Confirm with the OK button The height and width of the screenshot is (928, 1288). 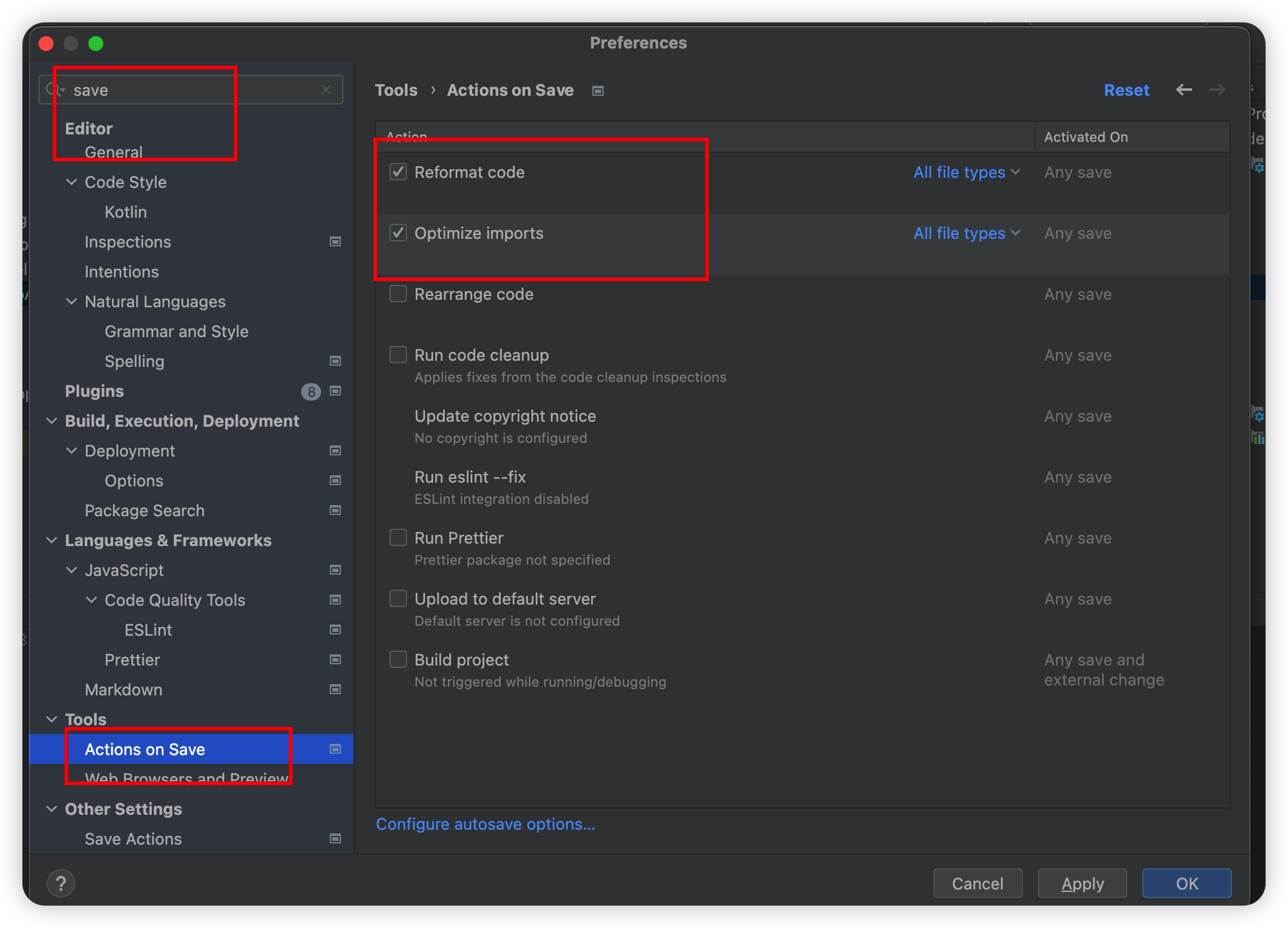click(1187, 883)
